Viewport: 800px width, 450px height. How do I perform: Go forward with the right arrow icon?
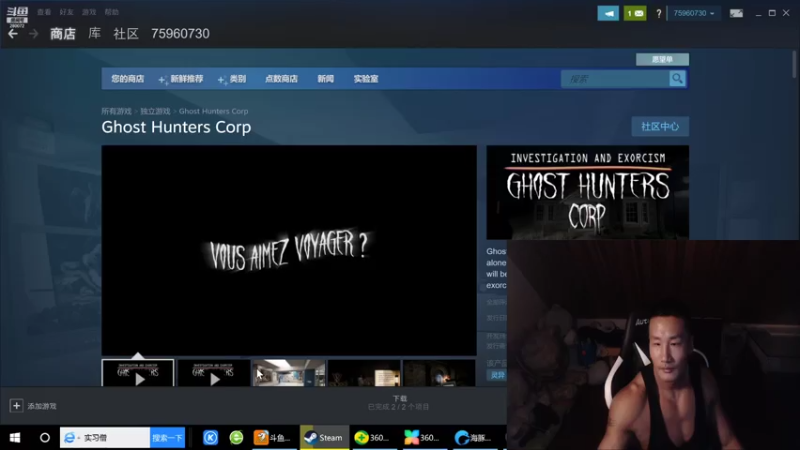(x=34, y=34)
